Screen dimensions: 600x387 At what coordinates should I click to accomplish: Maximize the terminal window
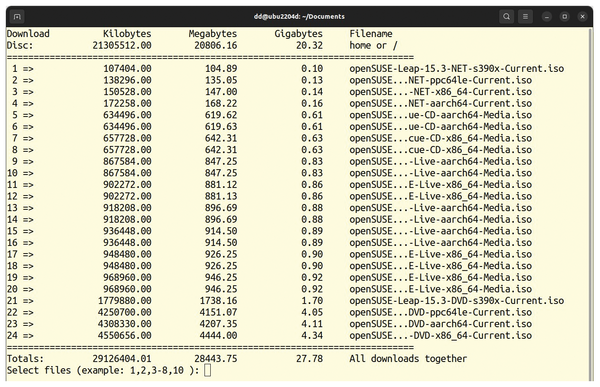[x=565, y=16]
